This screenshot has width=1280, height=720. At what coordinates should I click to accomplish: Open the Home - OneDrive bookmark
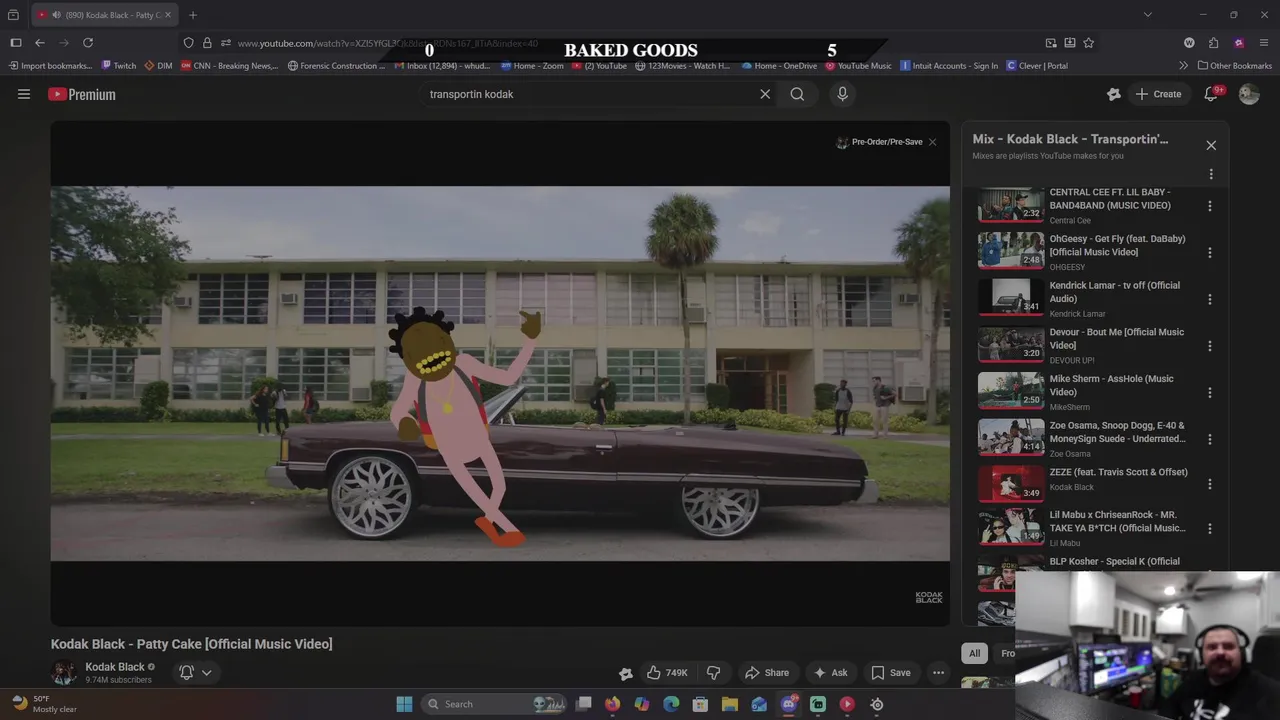780,66
